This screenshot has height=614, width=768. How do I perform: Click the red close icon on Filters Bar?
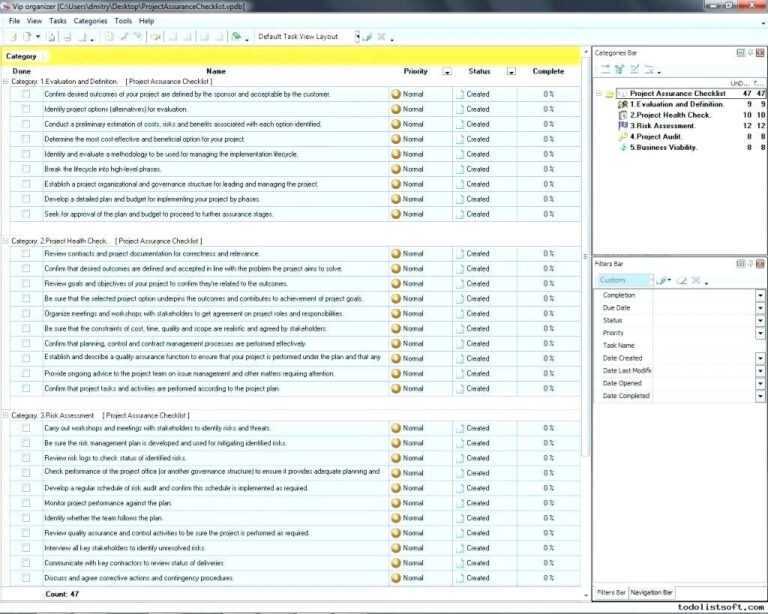click(x=761, y=263)
